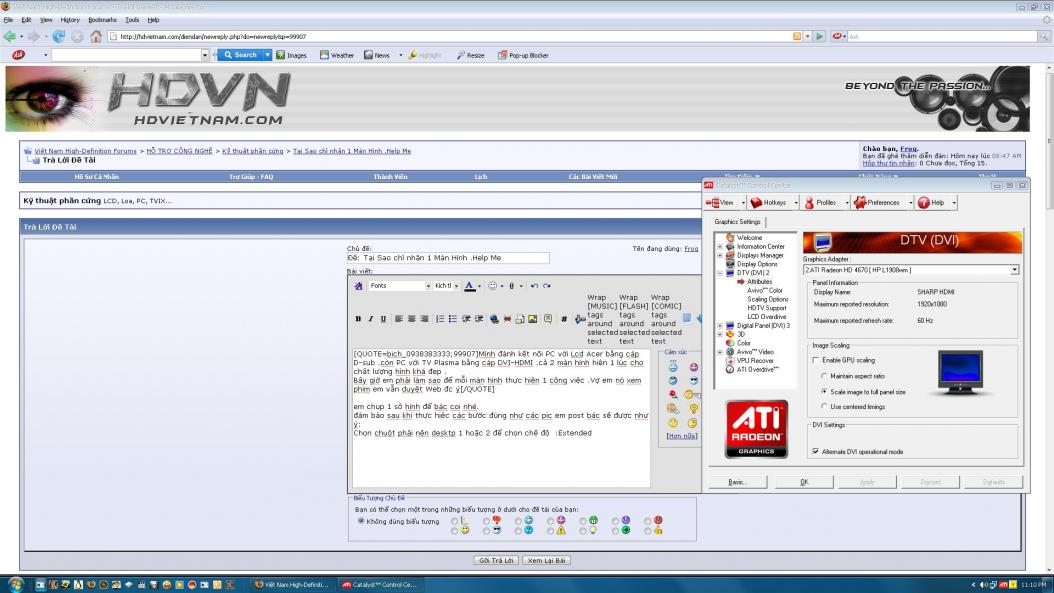
Task: Click the blue Search button in toolbar
Action: point(240,55)
